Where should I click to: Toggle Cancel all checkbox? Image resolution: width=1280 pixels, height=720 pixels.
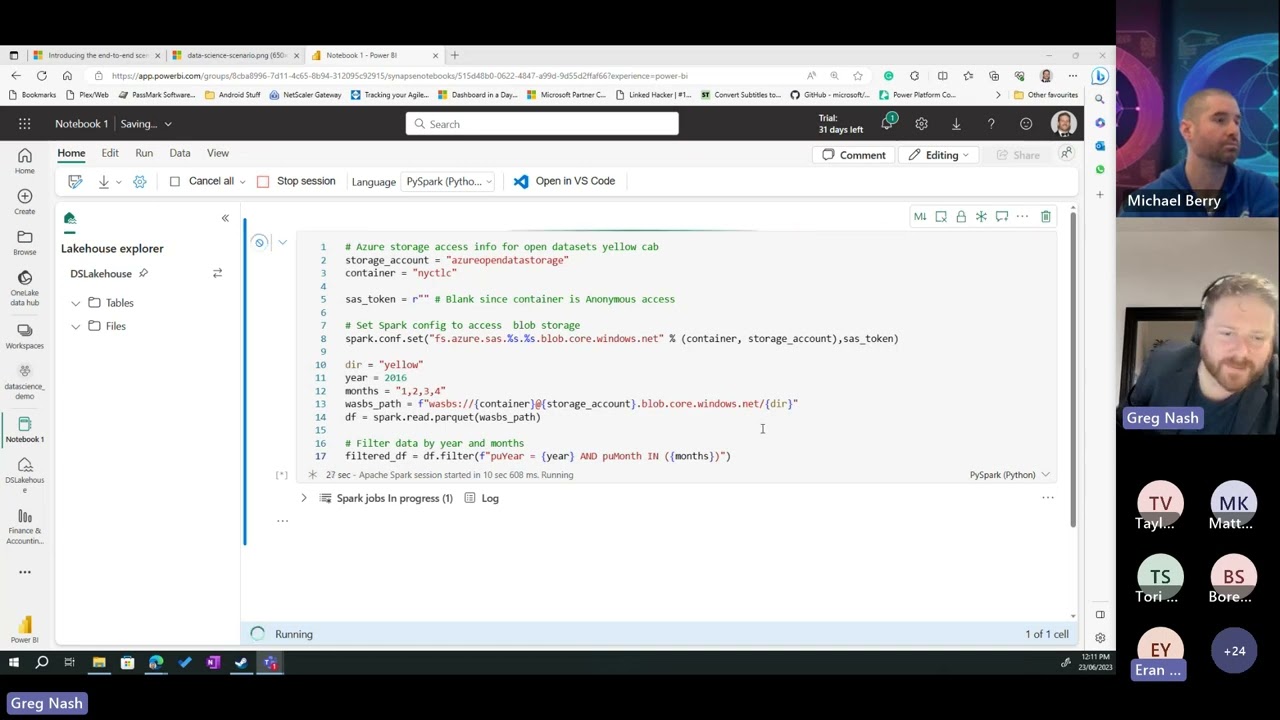[175, 181]
